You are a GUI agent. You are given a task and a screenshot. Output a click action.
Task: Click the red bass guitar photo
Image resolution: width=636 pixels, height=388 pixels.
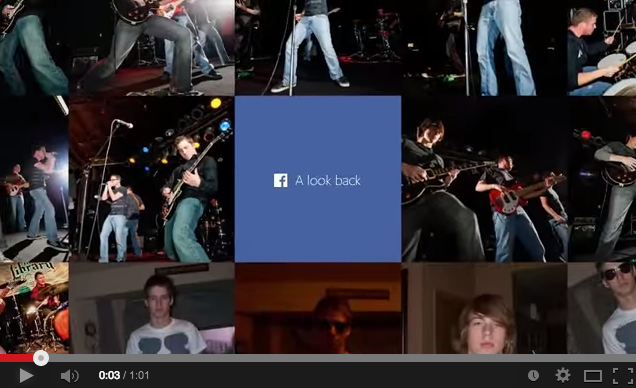coord(484,179)
